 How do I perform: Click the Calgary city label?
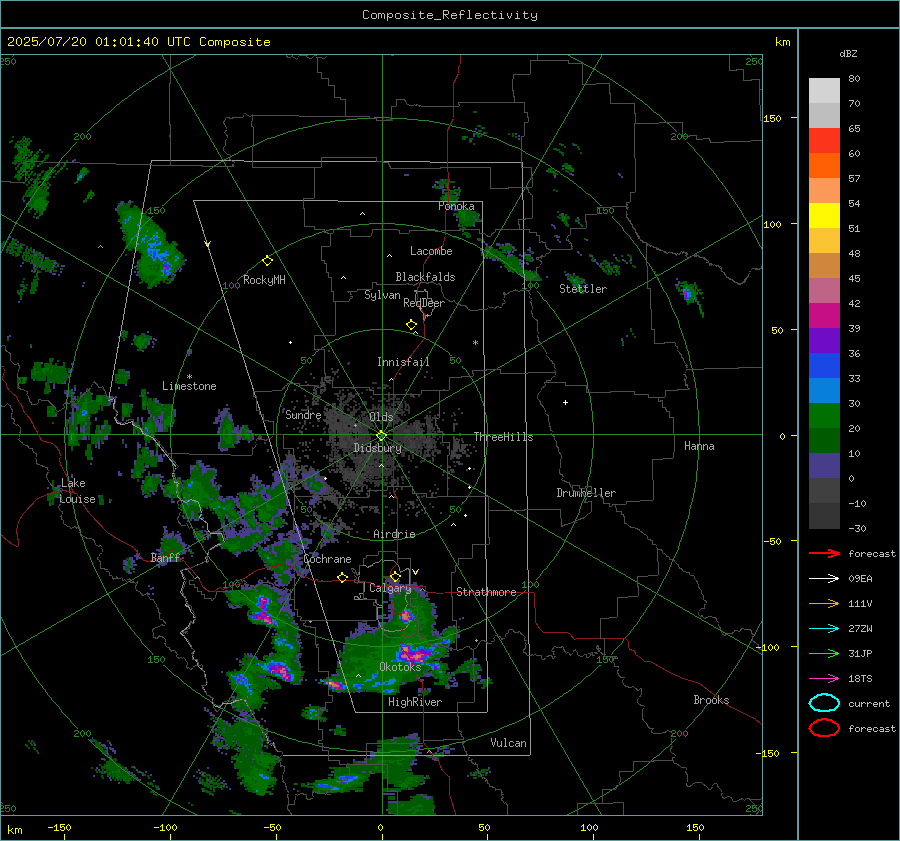(390, 588)
